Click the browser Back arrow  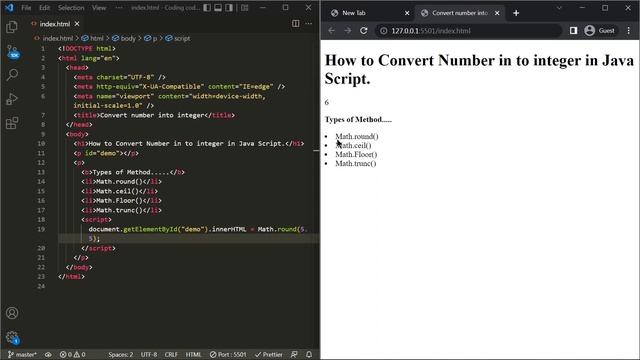(331, 31)
